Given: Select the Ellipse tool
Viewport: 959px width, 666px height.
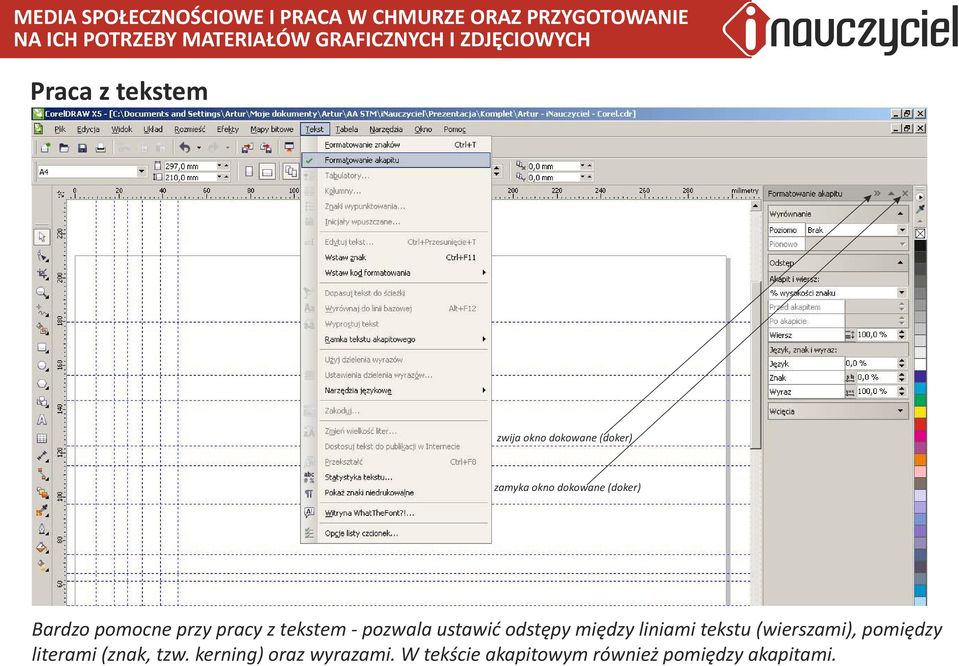Looking at the screenshot, I should [x=42, y=366].
